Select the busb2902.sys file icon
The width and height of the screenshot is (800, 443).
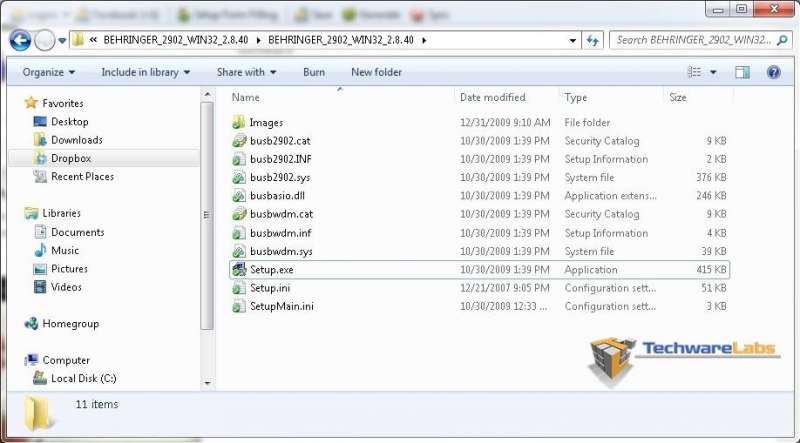[239, 178]
